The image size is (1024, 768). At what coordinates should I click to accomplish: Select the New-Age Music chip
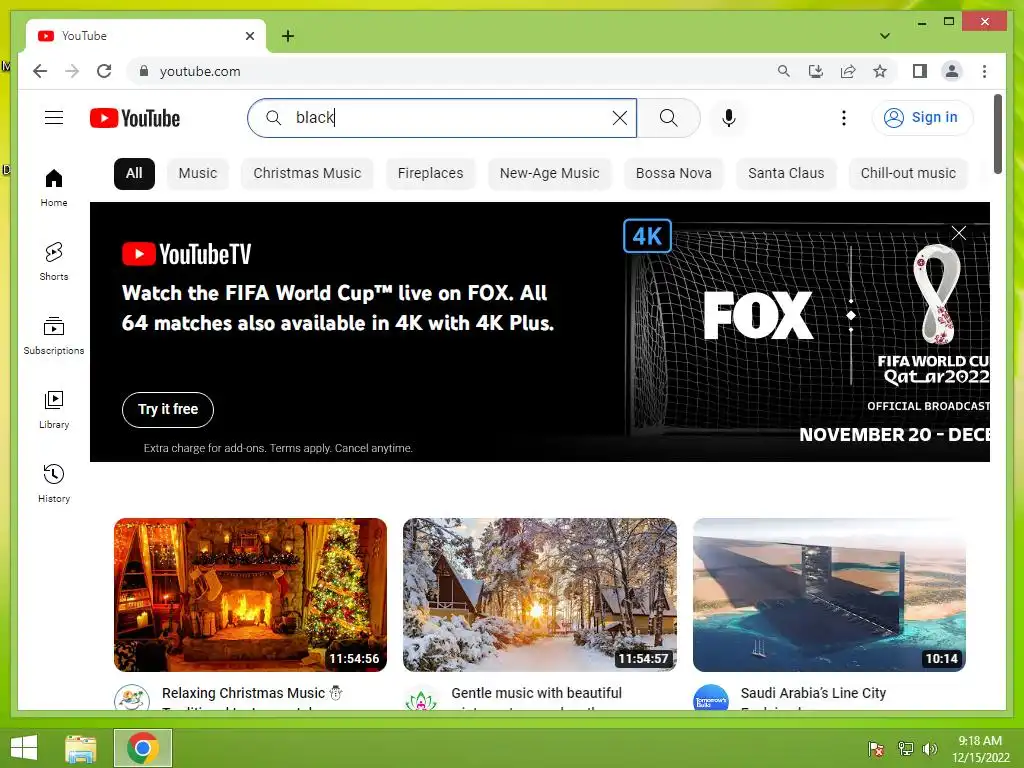click(549, 174)
